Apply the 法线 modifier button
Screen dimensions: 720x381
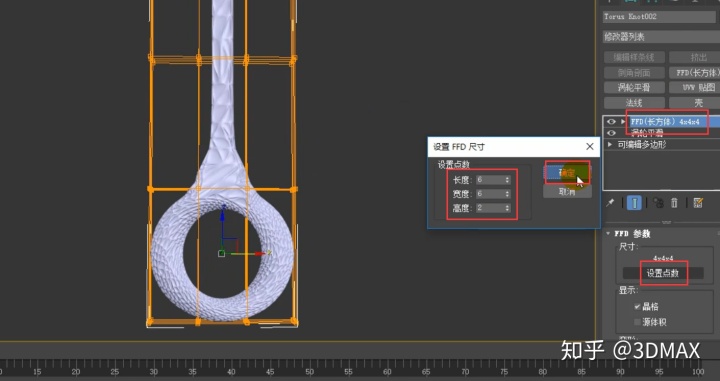[x=634, y=103]
